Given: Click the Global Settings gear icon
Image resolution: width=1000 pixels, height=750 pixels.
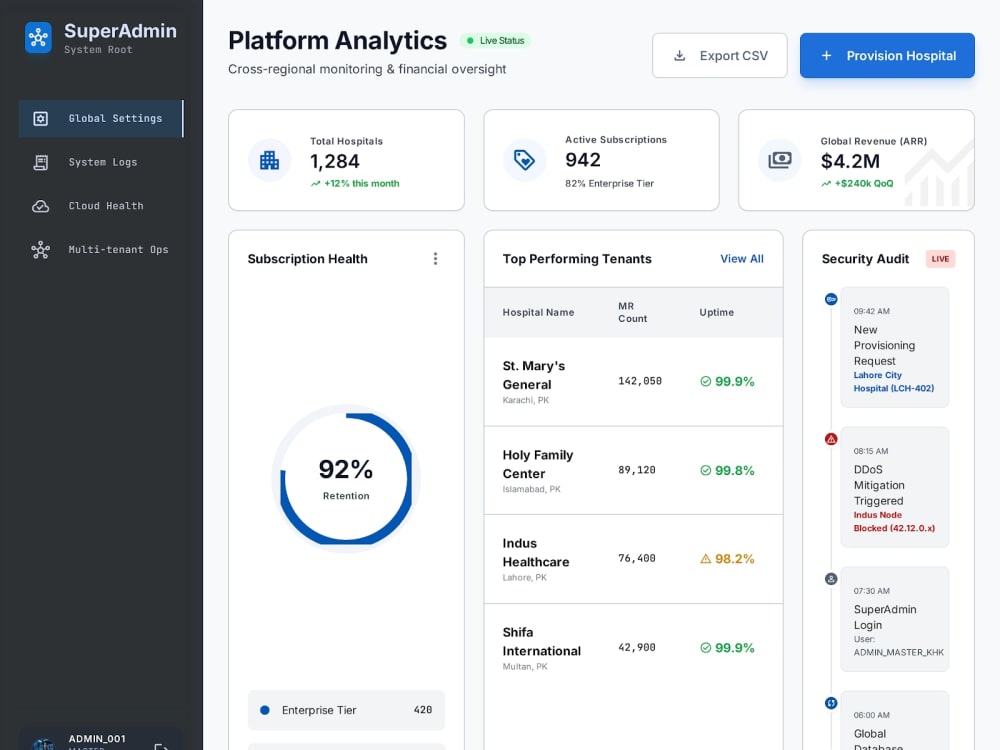Looking at the screenshot, I should click(x=41, y=119).
